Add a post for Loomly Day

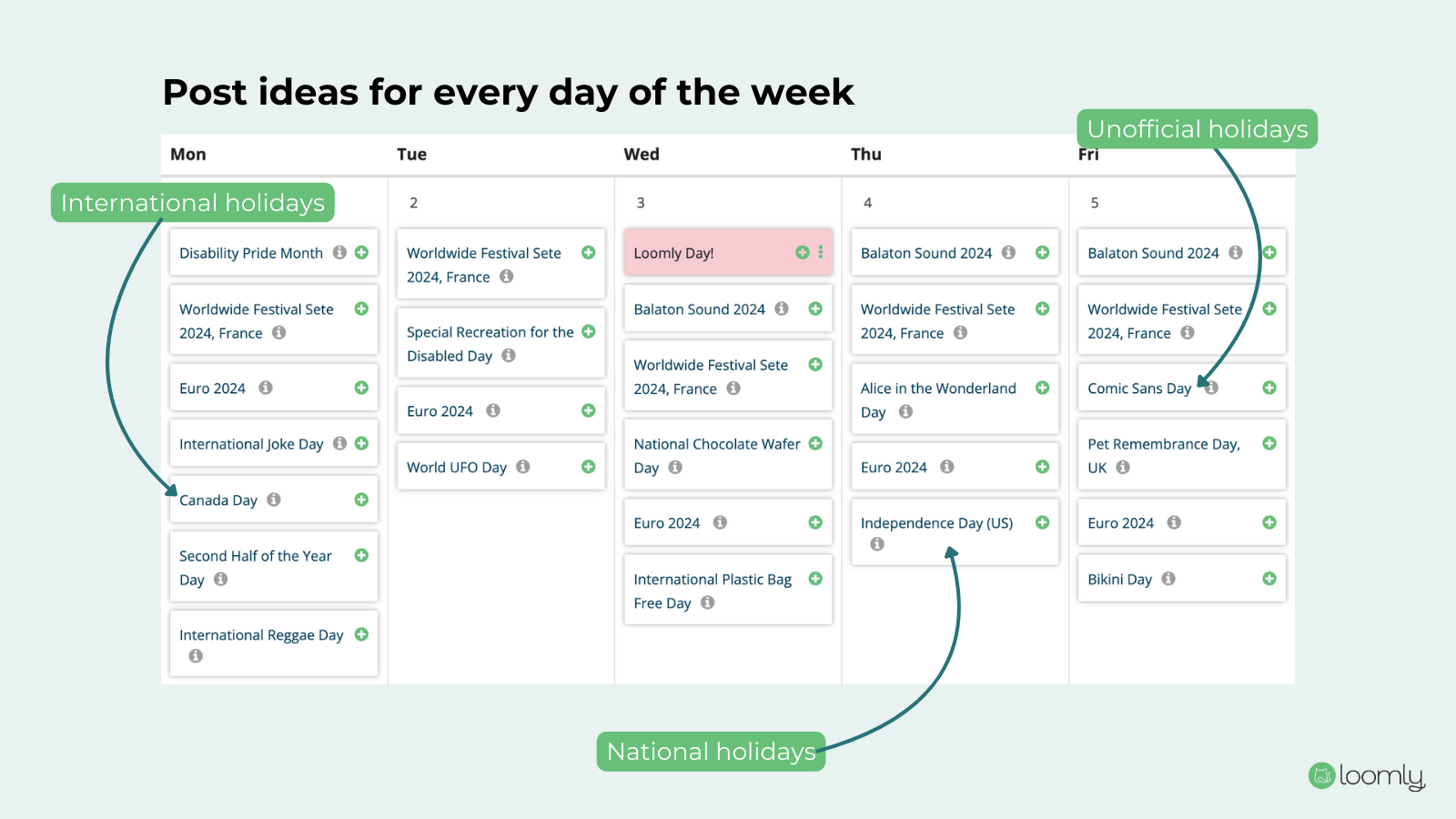[x=802, y=252]
